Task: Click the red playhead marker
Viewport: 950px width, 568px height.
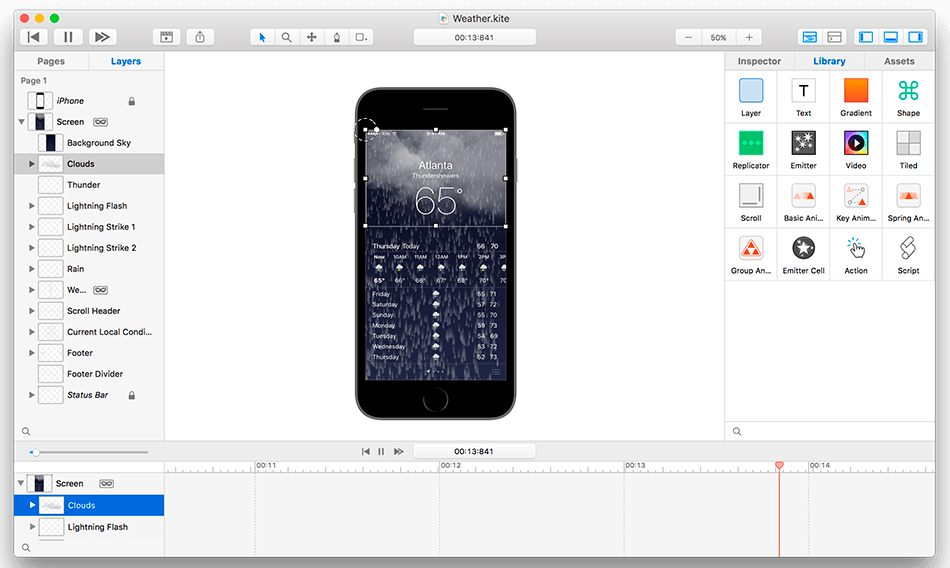Action: click(779, 466)
